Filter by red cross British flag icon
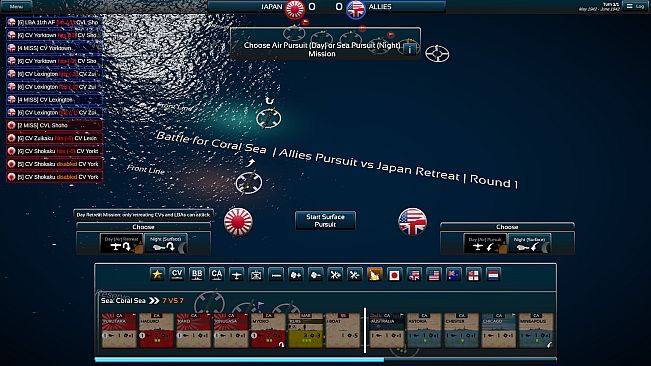The height and width of the screenshot is (366, 651). pyautogui.click(x=473, y=274)
